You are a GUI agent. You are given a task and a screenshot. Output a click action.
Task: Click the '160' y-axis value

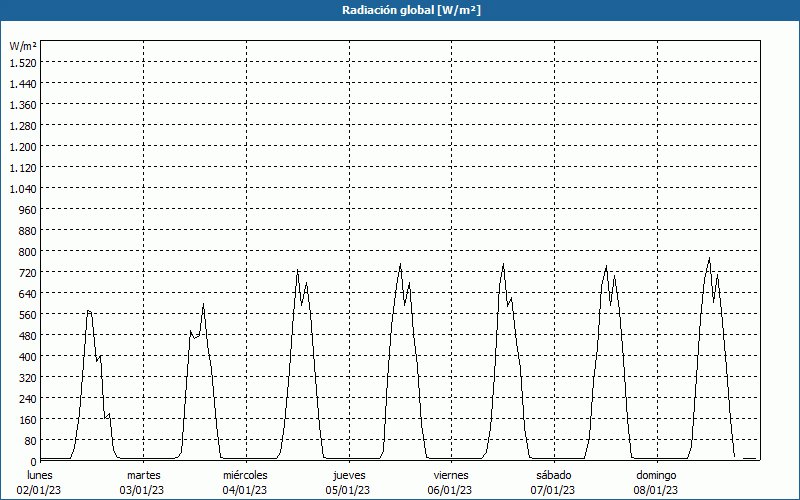point(28,419)
